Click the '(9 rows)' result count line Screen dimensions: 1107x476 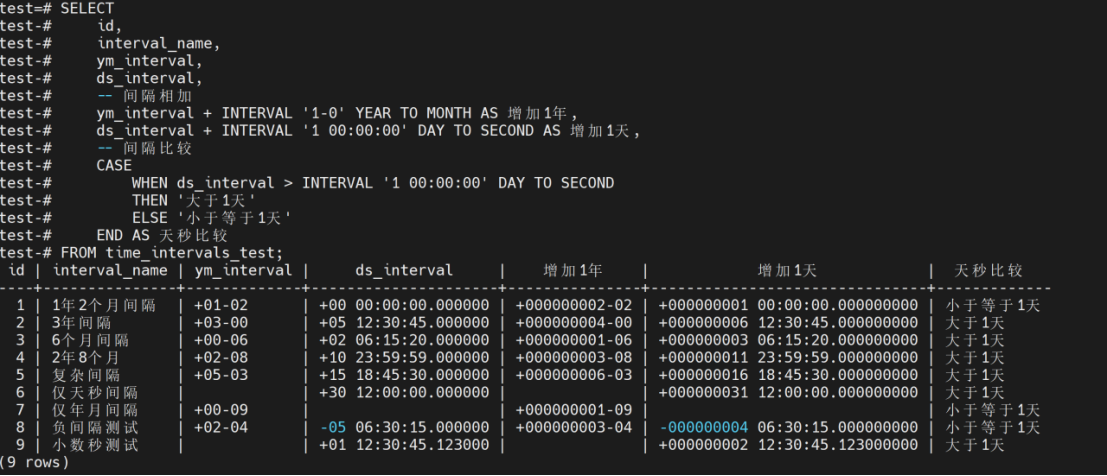[35, 462]
